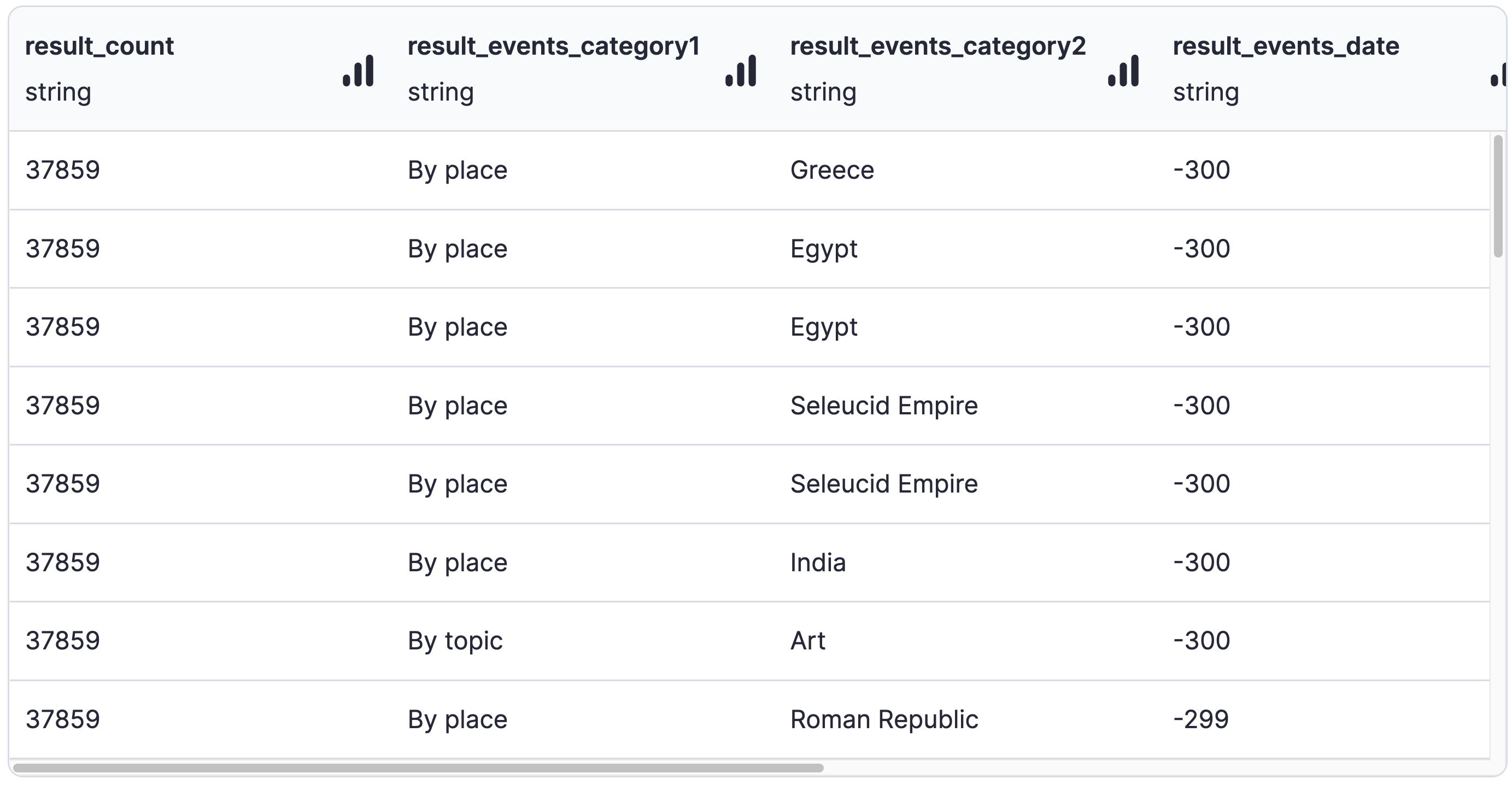The width and height of the screenshot is (1512, 785).
Task: Select the By topic cell
Action: [455, 641]
